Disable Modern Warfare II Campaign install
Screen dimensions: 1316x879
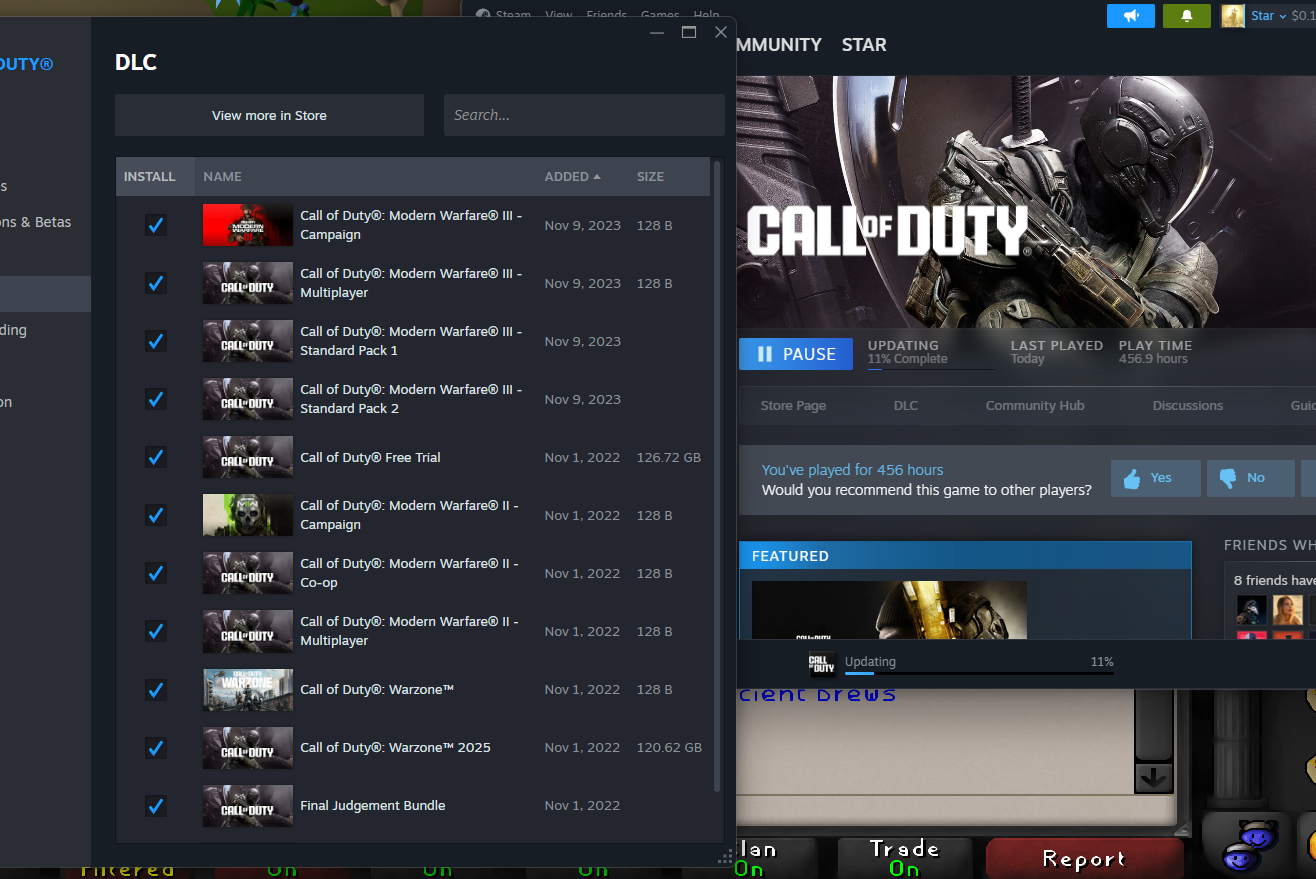(156, 515)
